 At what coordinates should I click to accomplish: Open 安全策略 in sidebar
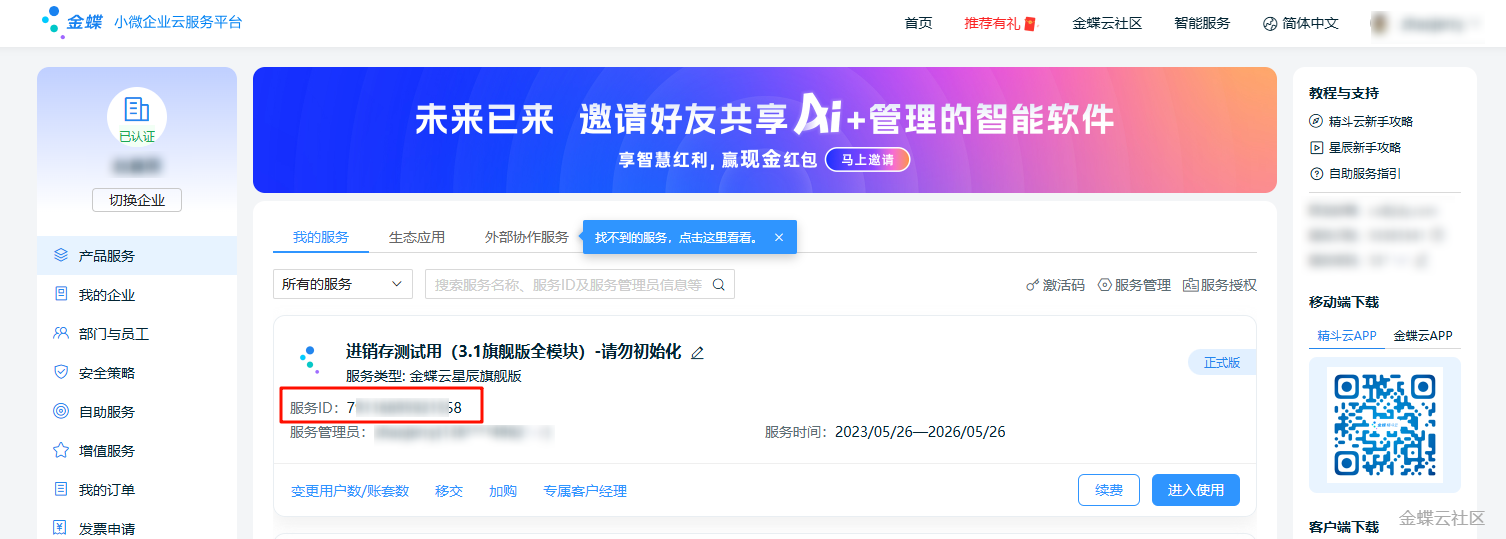(x=107, y=373)
